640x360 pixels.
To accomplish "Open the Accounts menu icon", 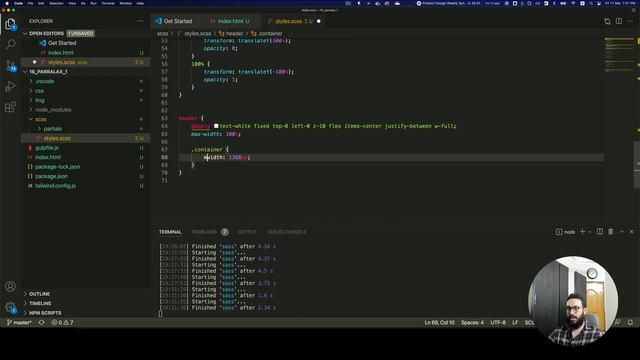I will (x=11, y=287).
